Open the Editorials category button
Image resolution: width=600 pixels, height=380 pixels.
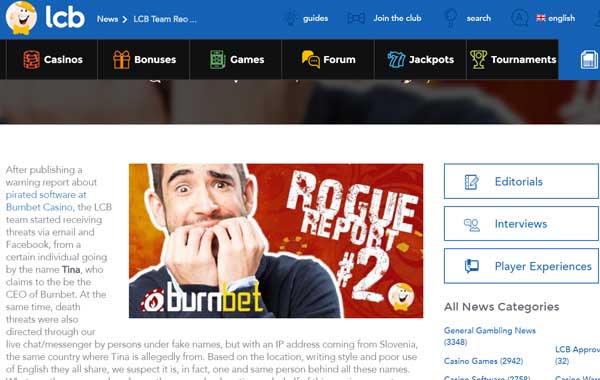[x=521, y=181]
